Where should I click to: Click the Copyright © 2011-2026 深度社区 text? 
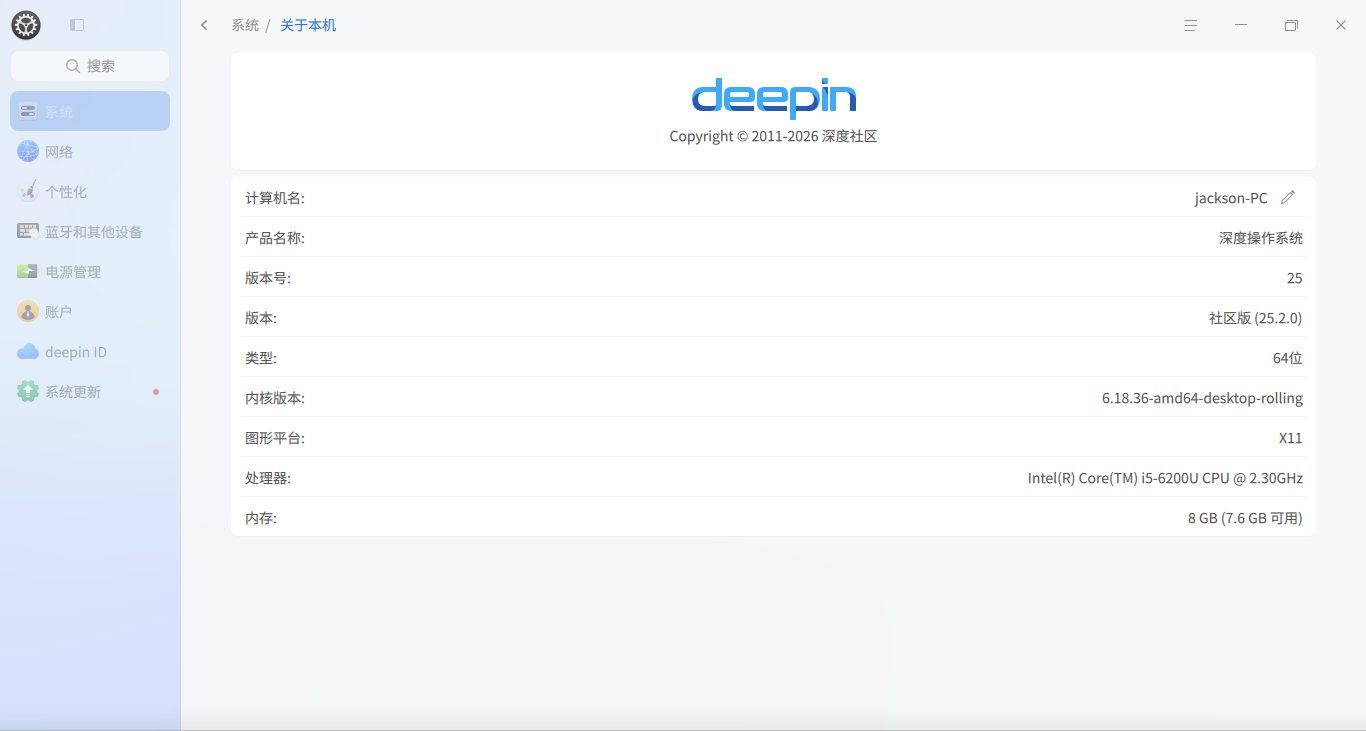tap(773, 136)
